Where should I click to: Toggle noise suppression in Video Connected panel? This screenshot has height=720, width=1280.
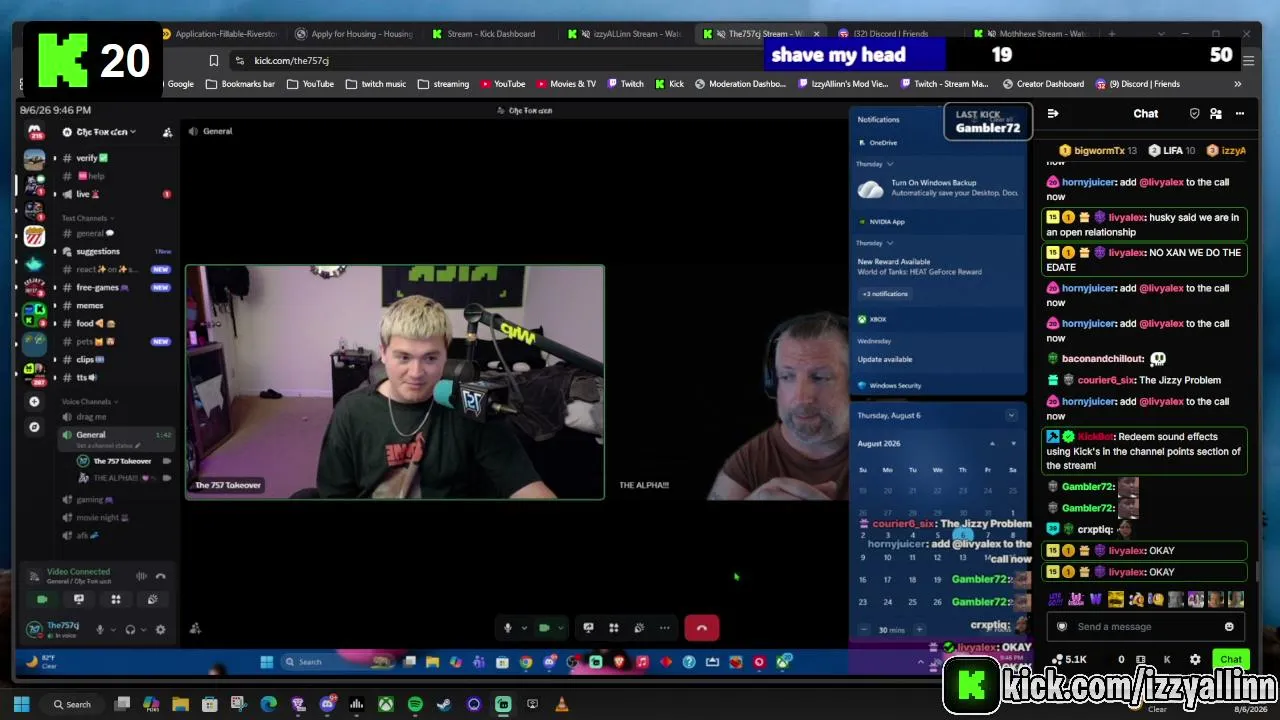tap(141, 576)
